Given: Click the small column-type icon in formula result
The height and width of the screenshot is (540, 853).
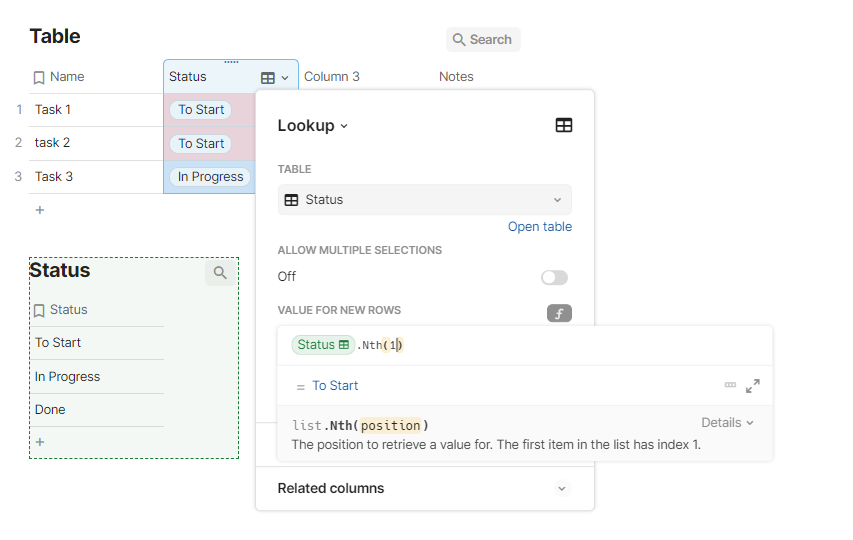Looking at the screenshot, I should click(x=730, y=385).
